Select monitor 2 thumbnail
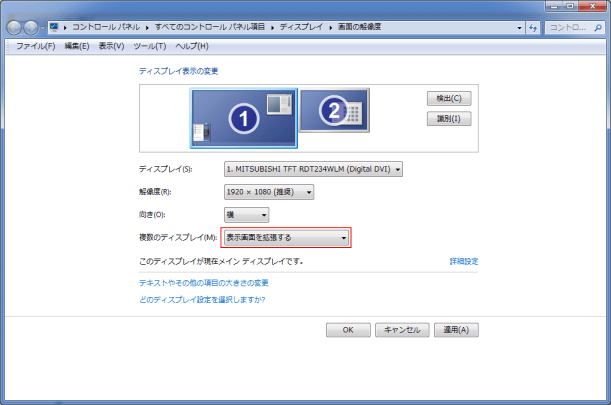This screenshot has height=405, width=611. coord(334,110)
